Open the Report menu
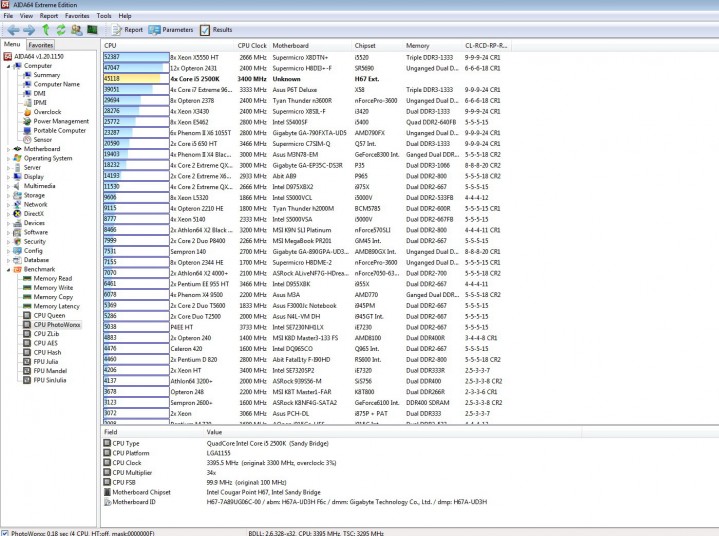Screen dimensions: 719x536 point(49,16)
